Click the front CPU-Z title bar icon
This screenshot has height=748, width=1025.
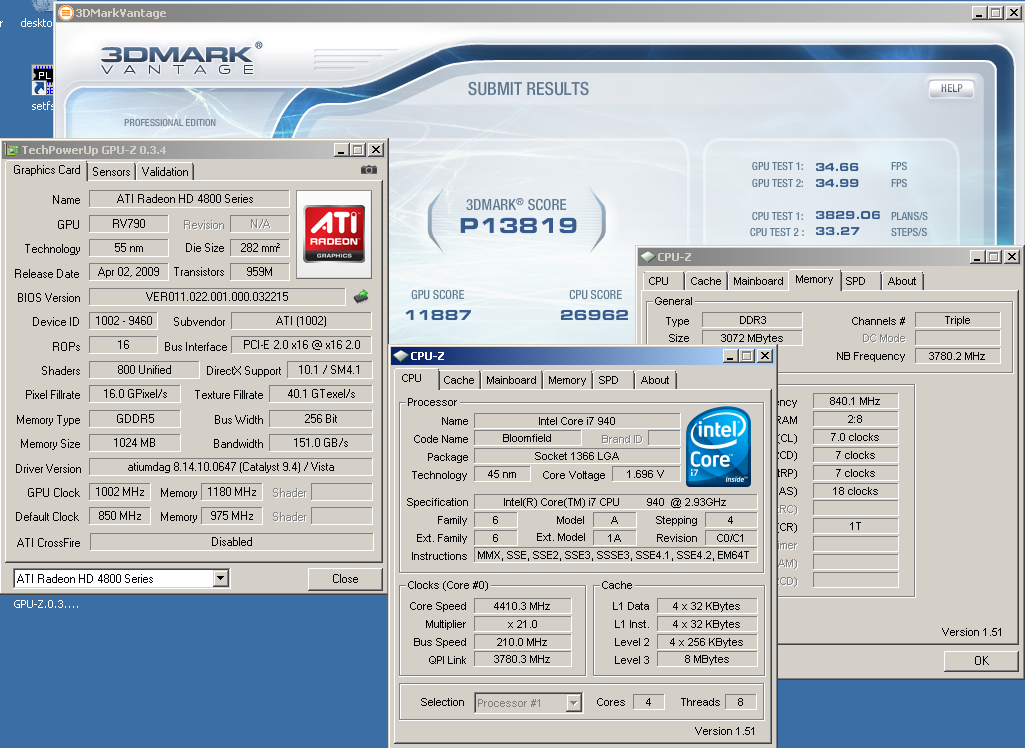(x=401, y=356)
